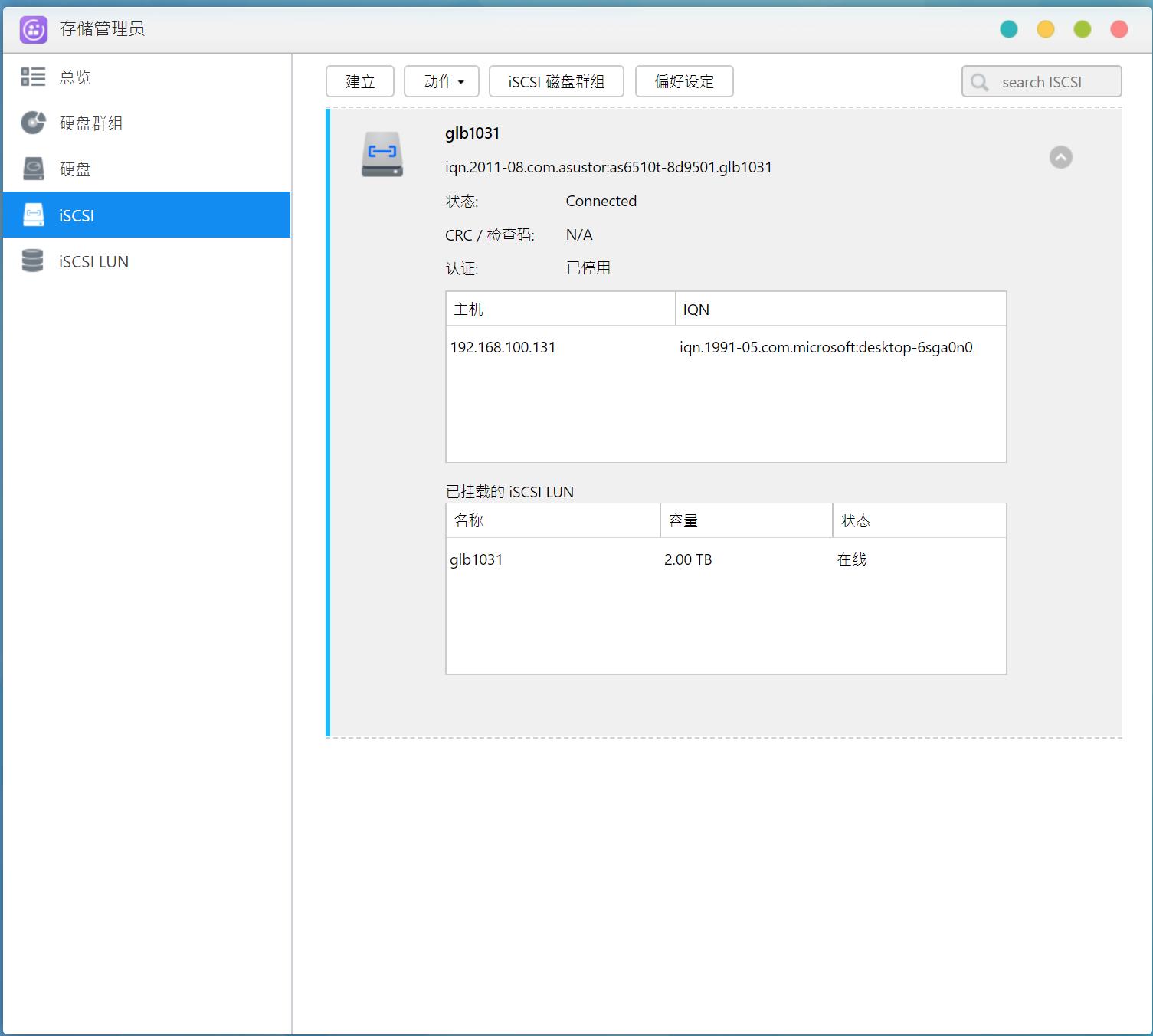Click the 硬盘群组 disk group icon
Screen dimensions: 1153x1036
(33, 123)
